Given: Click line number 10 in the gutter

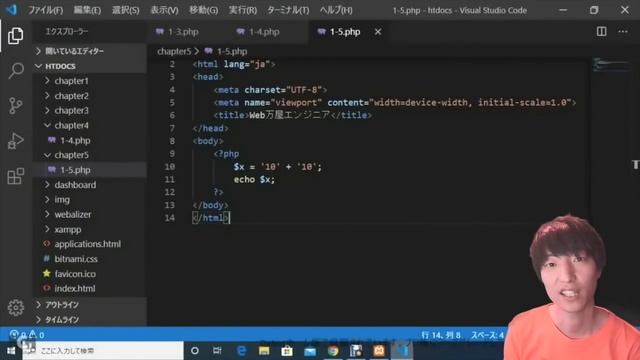Looking at the screenshot, I should 169,167.
